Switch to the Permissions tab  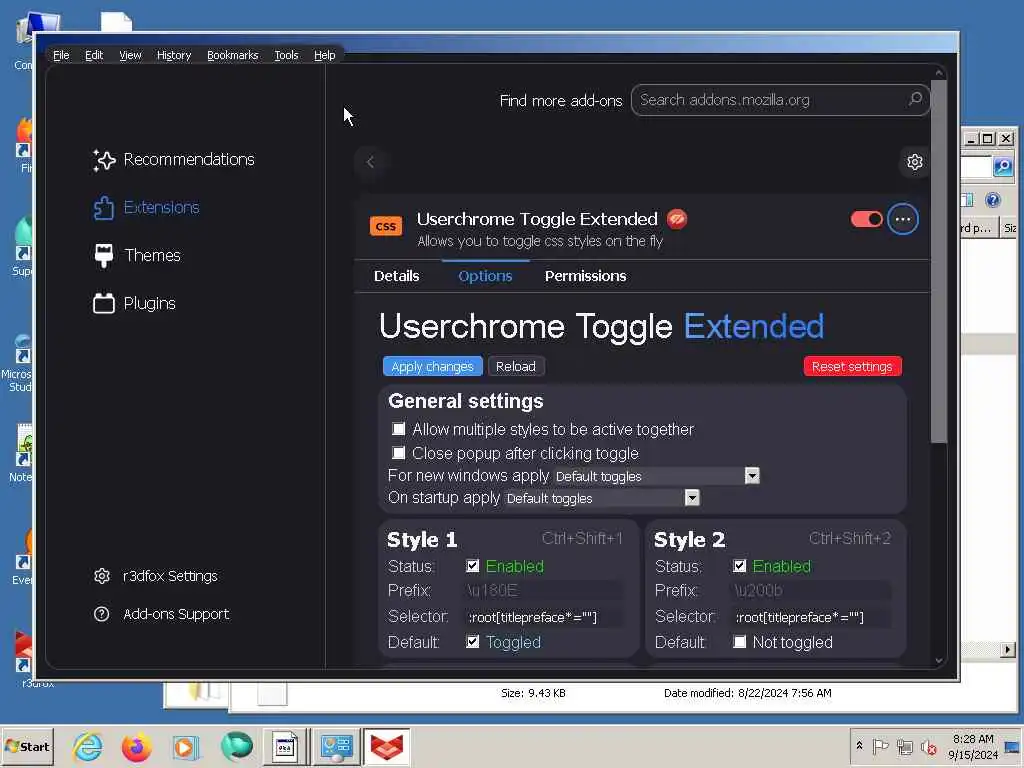coord(585,276)
